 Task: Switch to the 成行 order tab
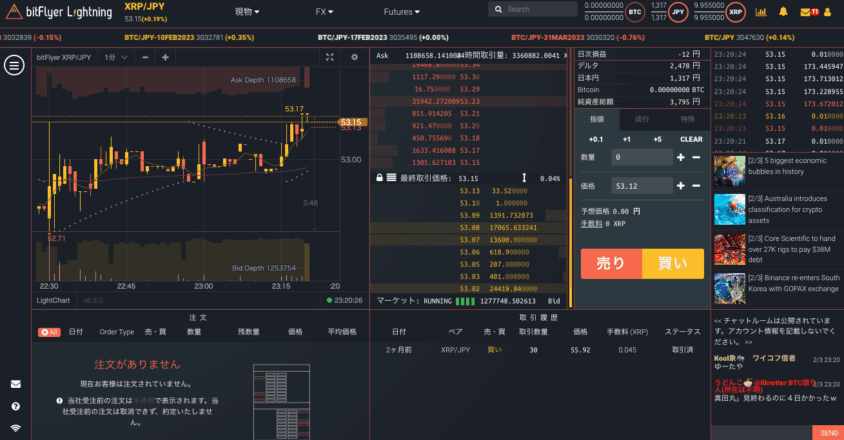click(641, 118)
